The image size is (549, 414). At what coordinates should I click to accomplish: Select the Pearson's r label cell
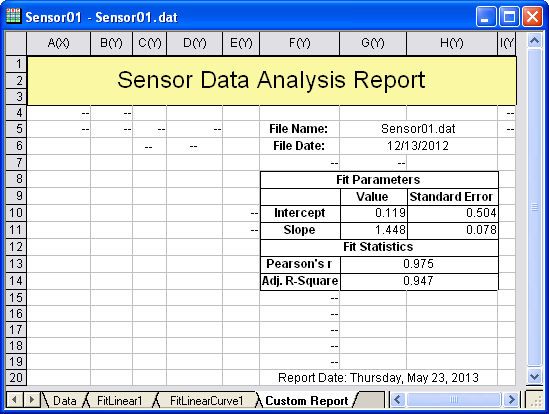click(x=300, y=264)
